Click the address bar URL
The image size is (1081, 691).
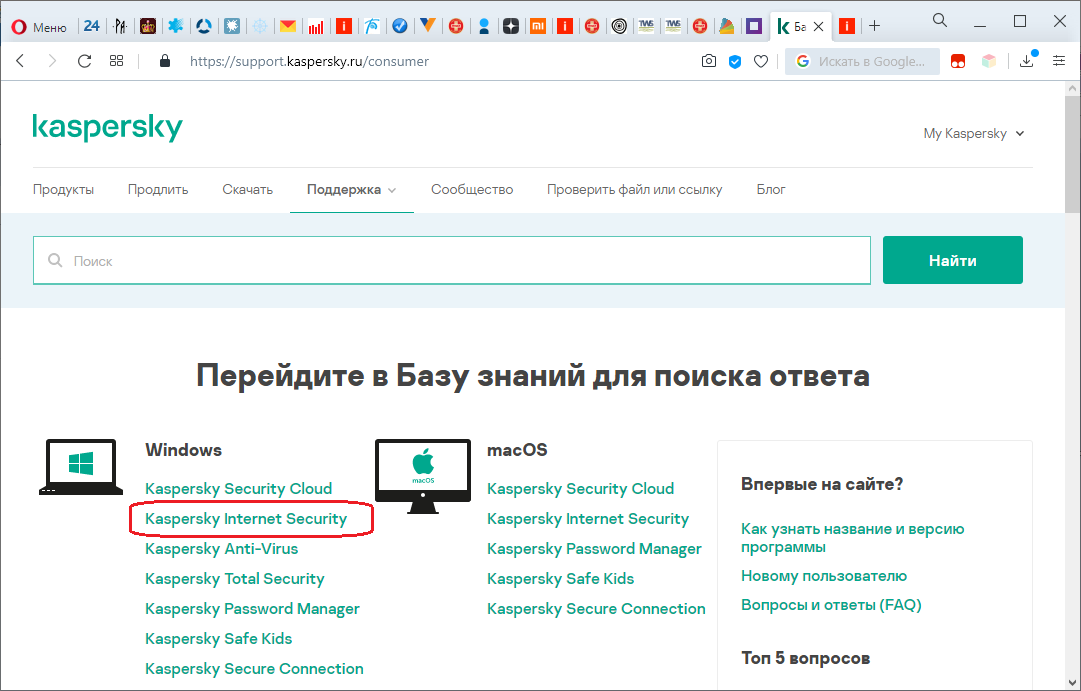click(309, 61)
